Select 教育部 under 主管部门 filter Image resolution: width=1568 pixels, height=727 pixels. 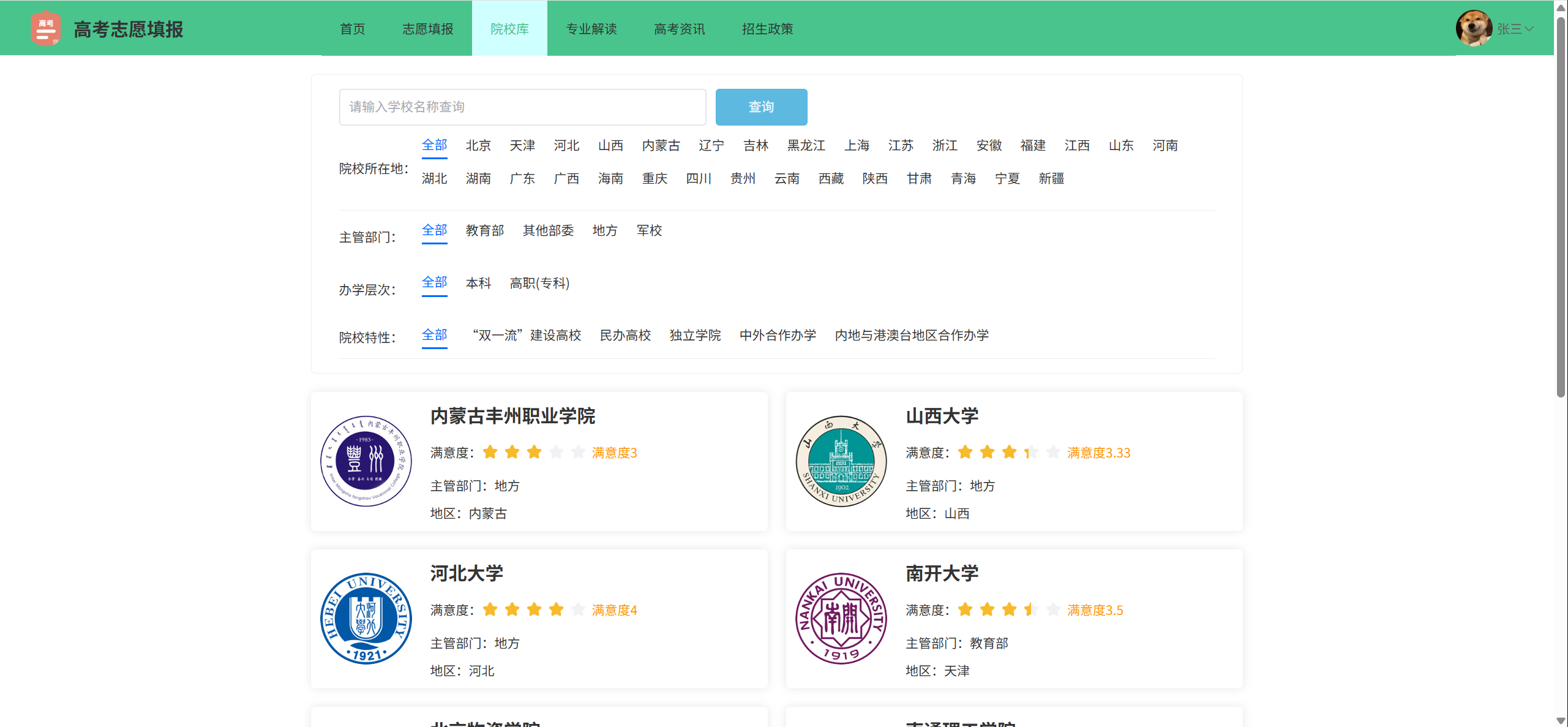tap(484, 230)
